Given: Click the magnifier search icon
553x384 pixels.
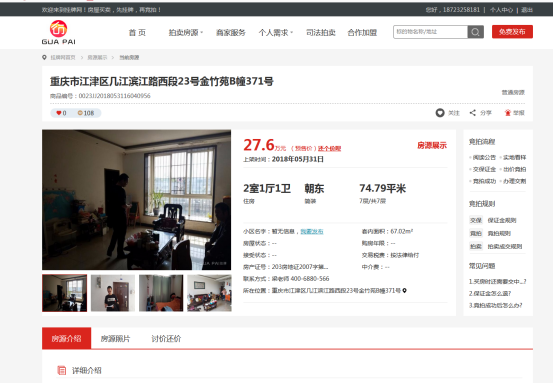Looking at the screenshot, I should click(475, 32).
